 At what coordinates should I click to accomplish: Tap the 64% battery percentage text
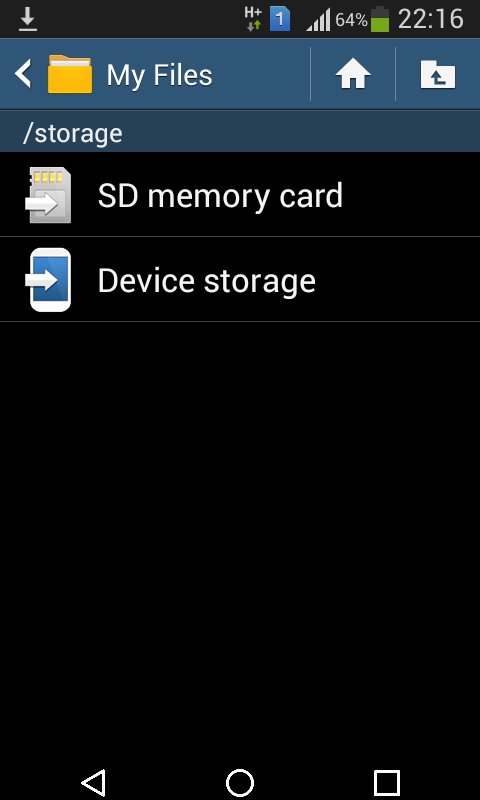(351, 20)
